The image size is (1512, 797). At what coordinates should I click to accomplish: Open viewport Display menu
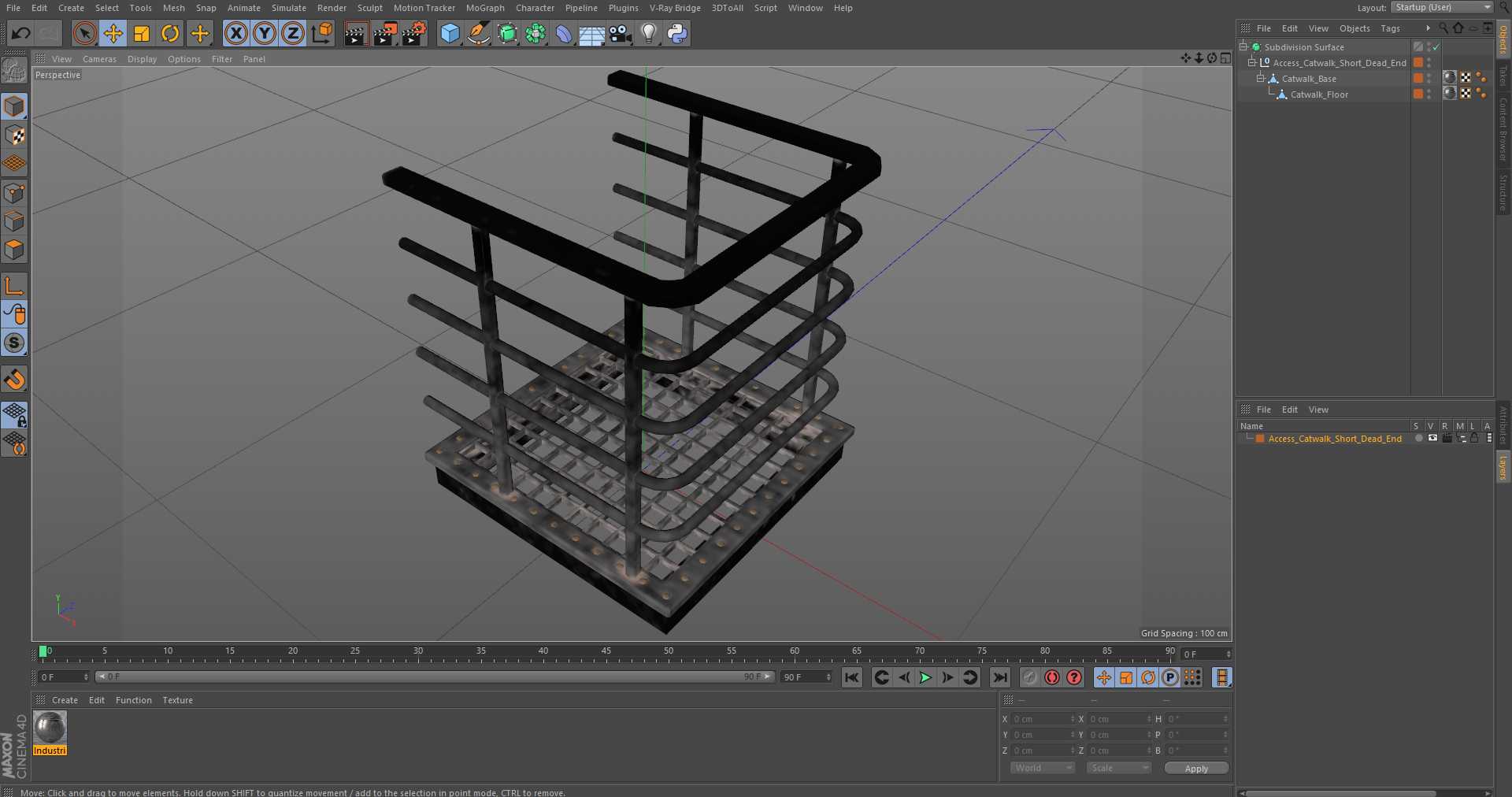142,59
